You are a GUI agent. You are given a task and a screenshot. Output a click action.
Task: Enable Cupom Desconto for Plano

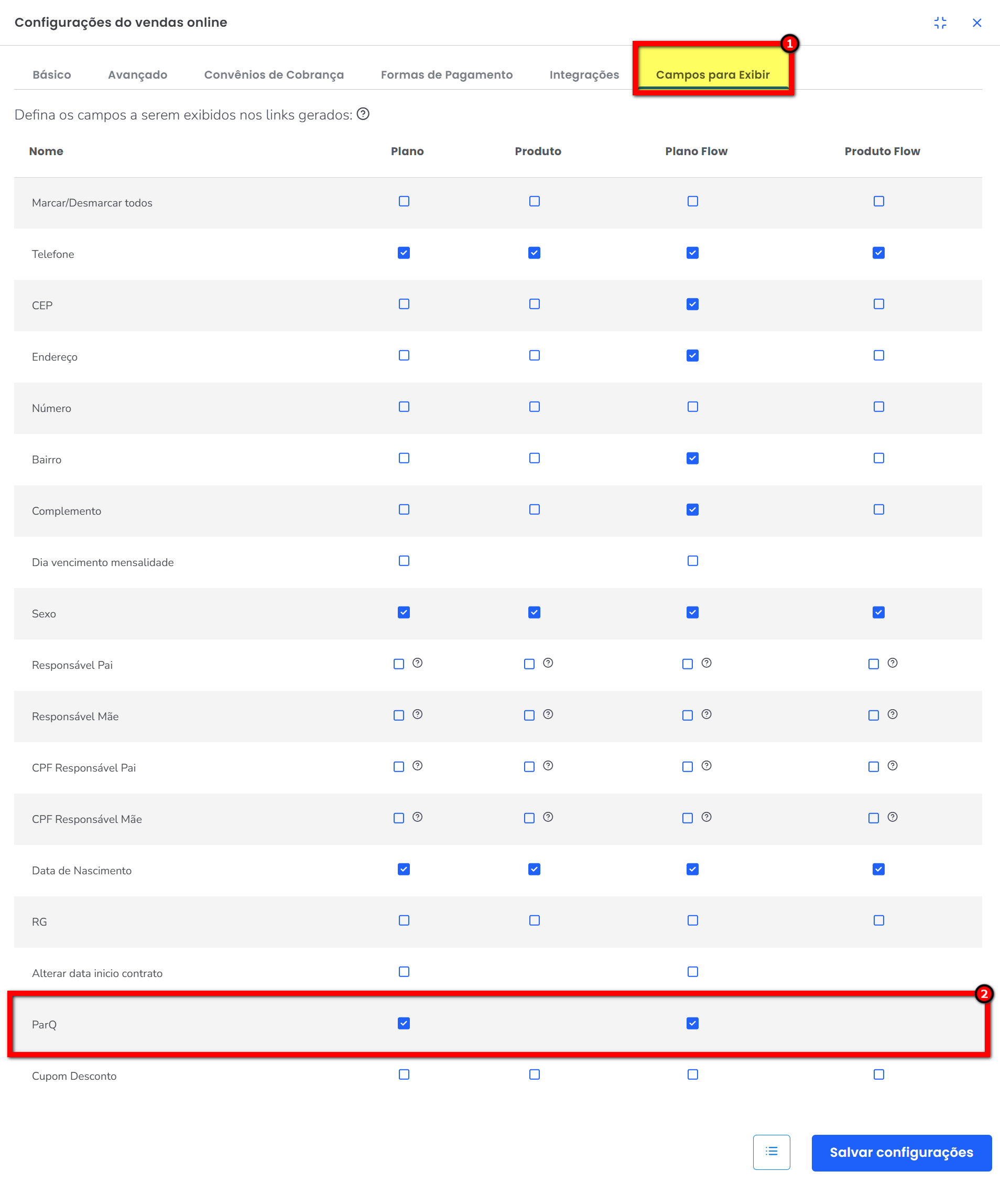point(404,1075)
